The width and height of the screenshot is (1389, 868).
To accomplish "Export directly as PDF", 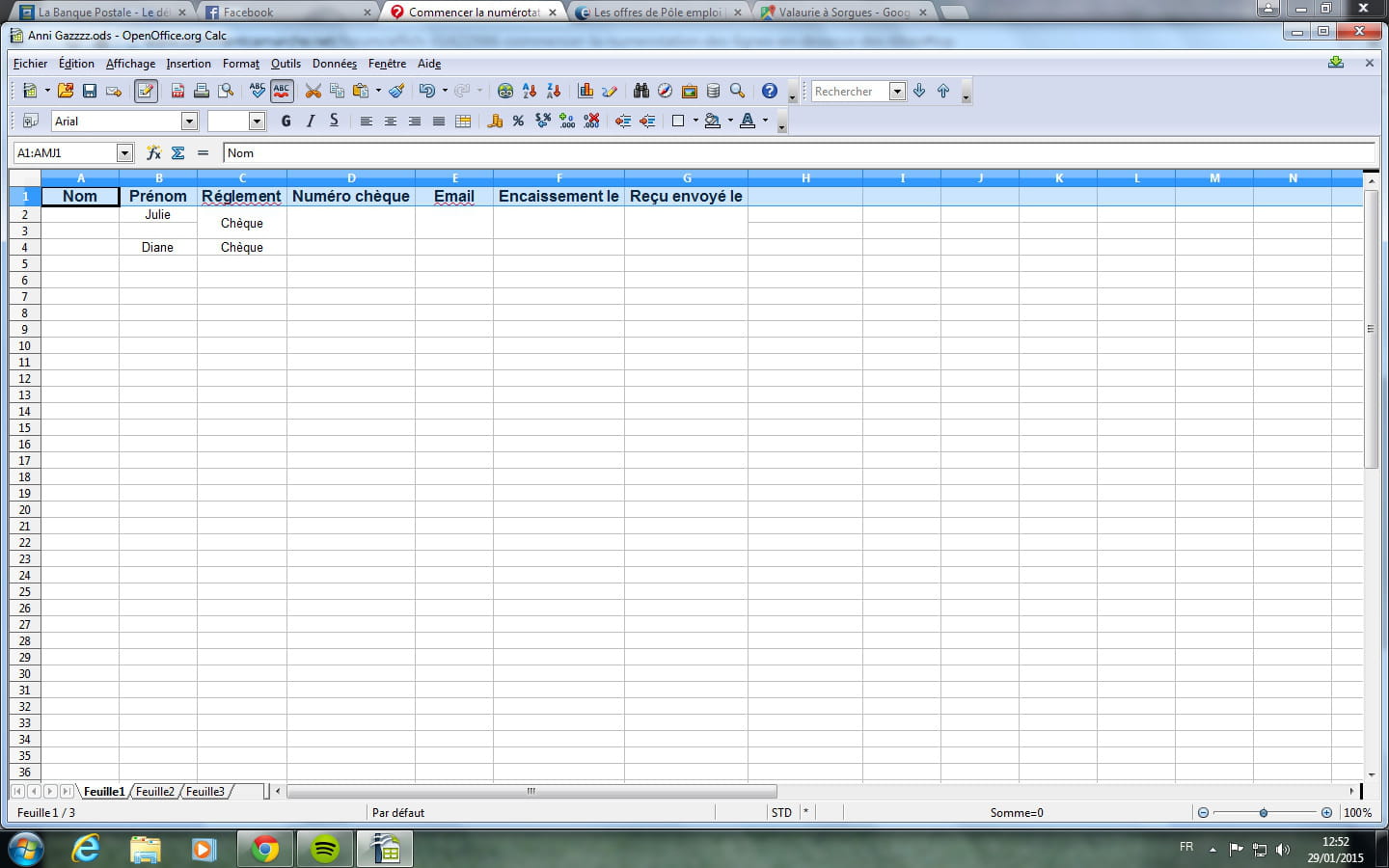I will (x=177, y=91).
